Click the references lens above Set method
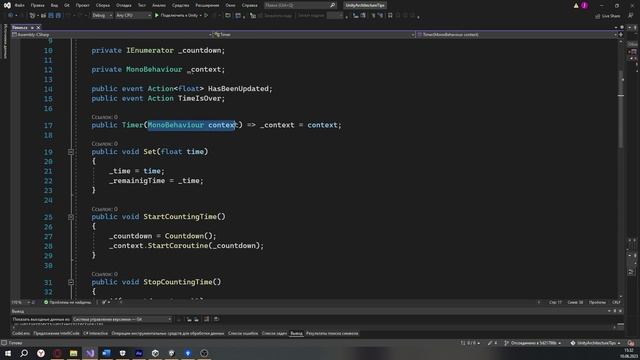Viewport: 640px width, 360px height. tap(104, 144)
